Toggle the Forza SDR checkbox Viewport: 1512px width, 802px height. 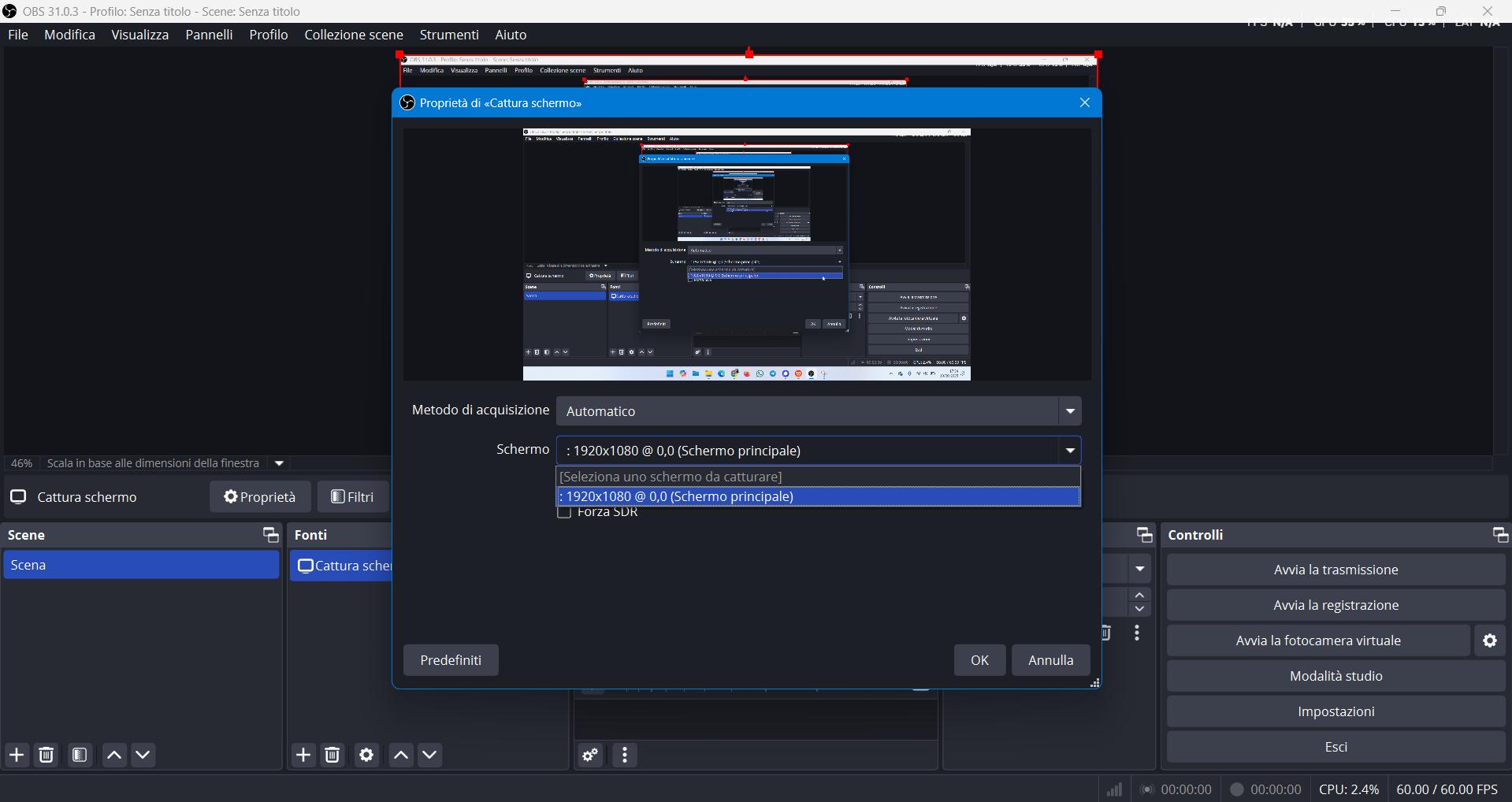click(x=564, y=513)
